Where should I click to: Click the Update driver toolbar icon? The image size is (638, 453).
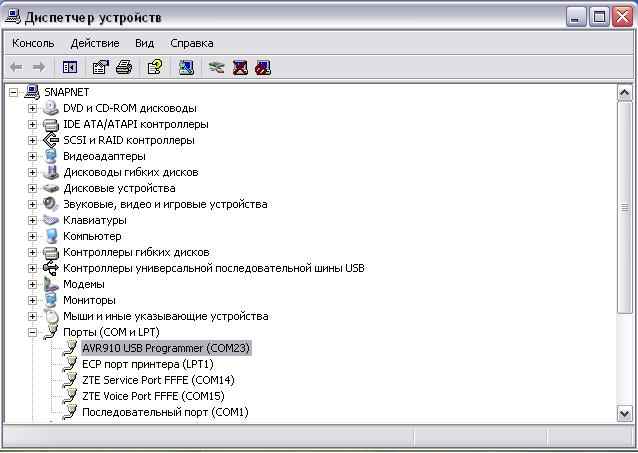click(216, 67)
